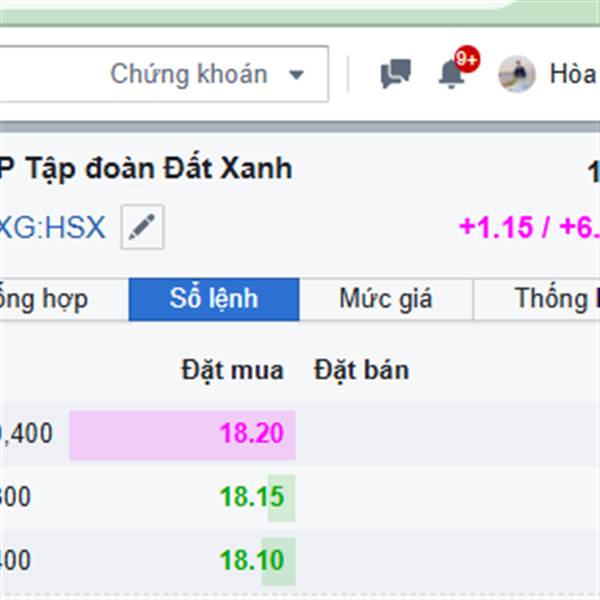Screen dimensions: 600x600
Task: Open the Tổng hợp tab
Action: (64, 299)
